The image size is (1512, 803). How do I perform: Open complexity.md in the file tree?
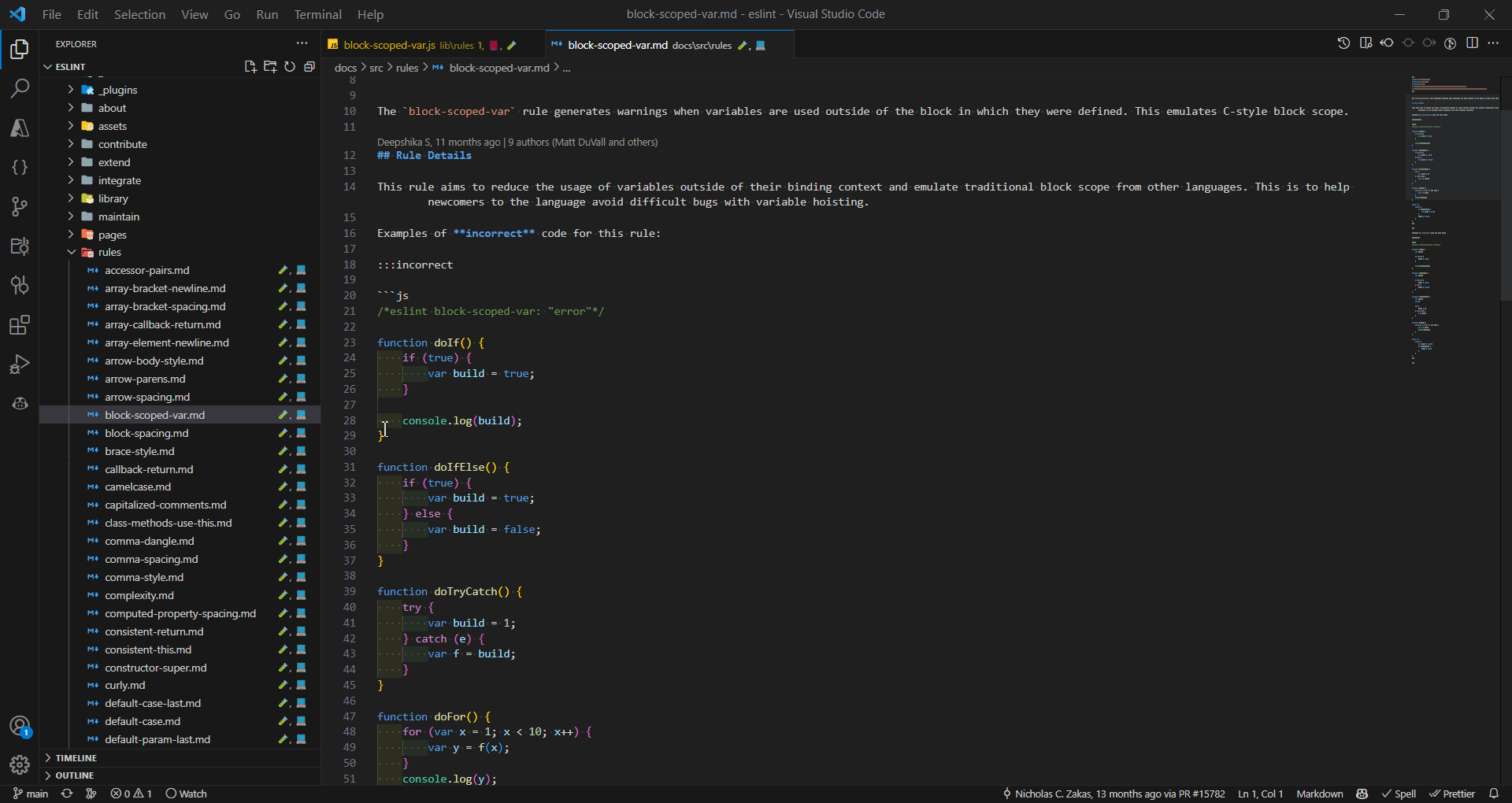click(180, 595)
